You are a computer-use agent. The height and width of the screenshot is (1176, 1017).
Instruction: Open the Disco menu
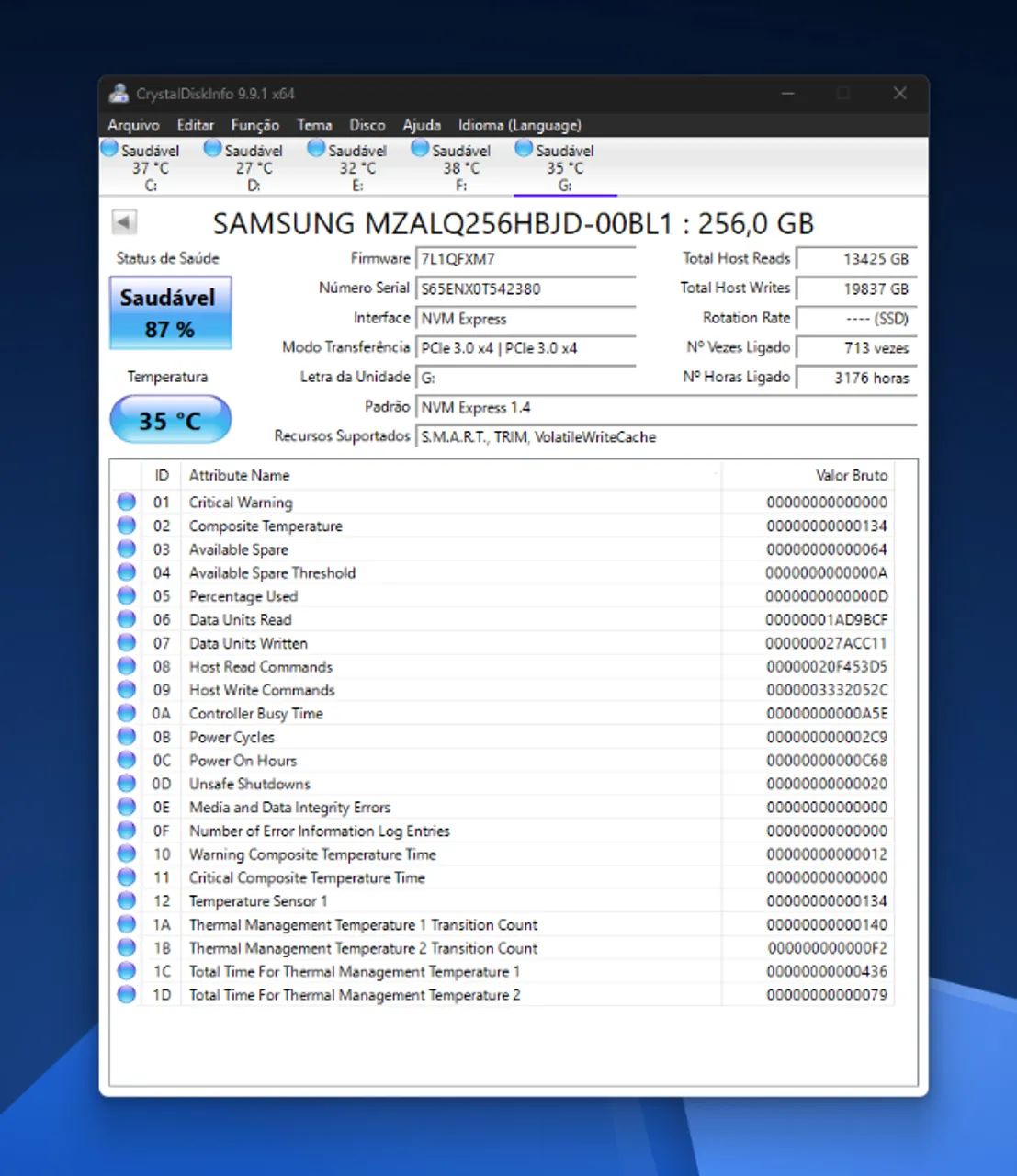[367, 125]
